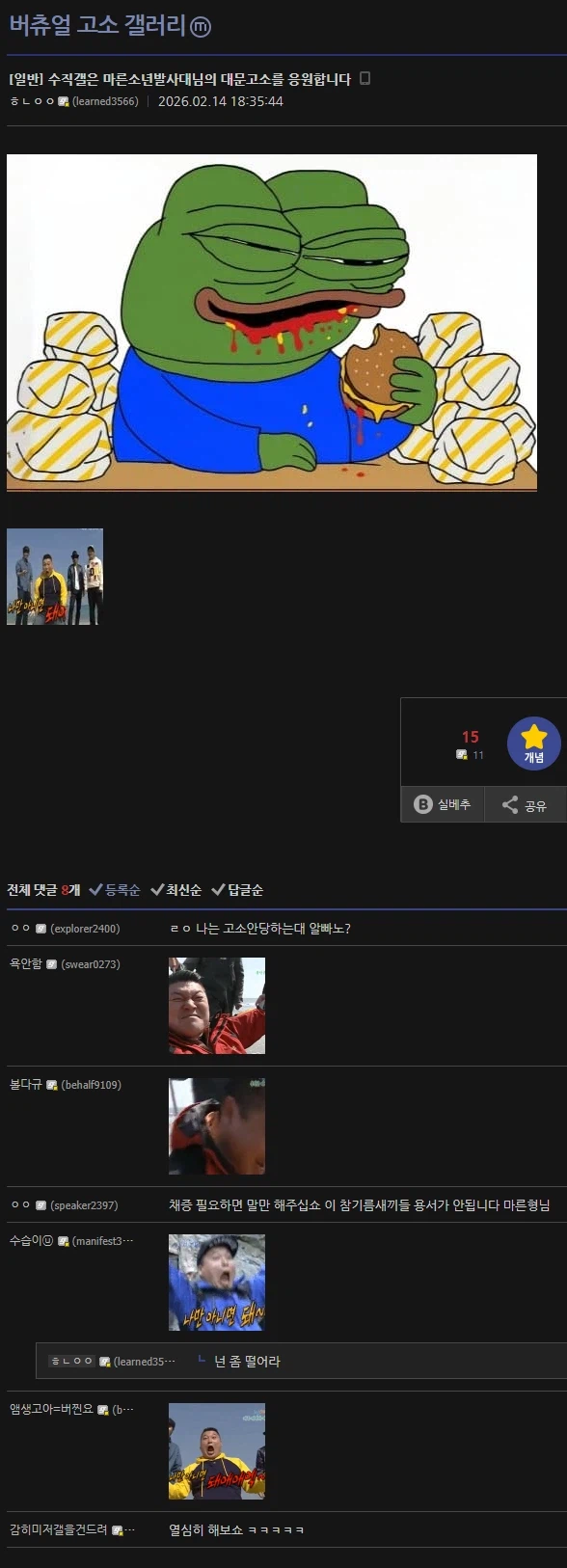Click the badge icon next to ㅇㅇ (explorer2400)

41,929
